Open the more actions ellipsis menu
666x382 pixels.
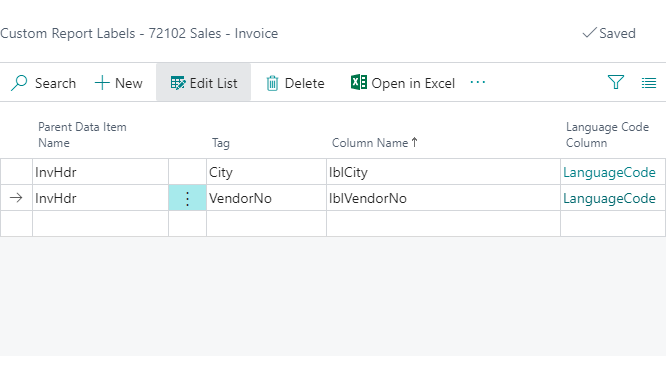(x=478, y=82)
